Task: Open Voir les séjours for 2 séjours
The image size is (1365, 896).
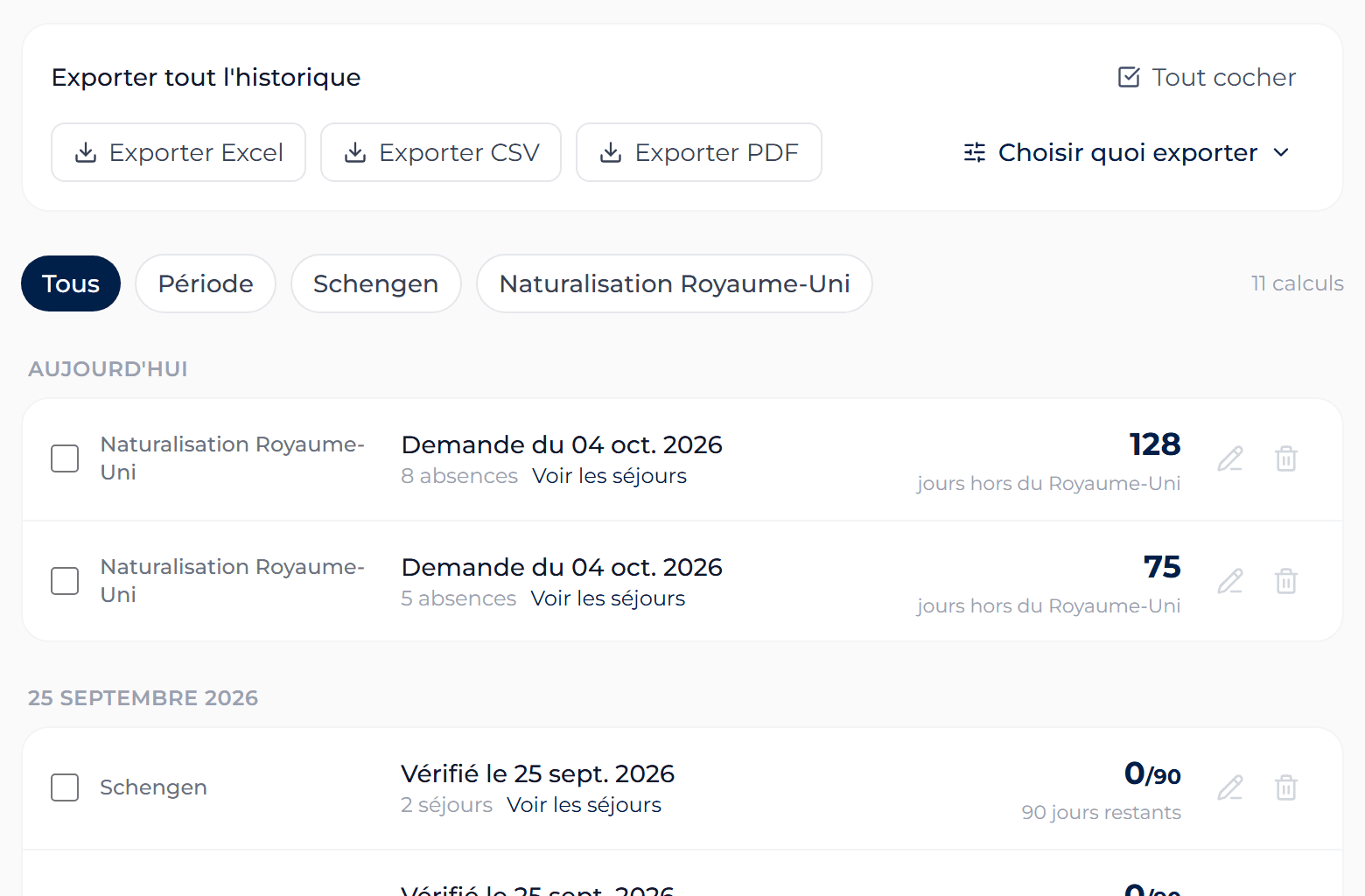Action: 584,805
